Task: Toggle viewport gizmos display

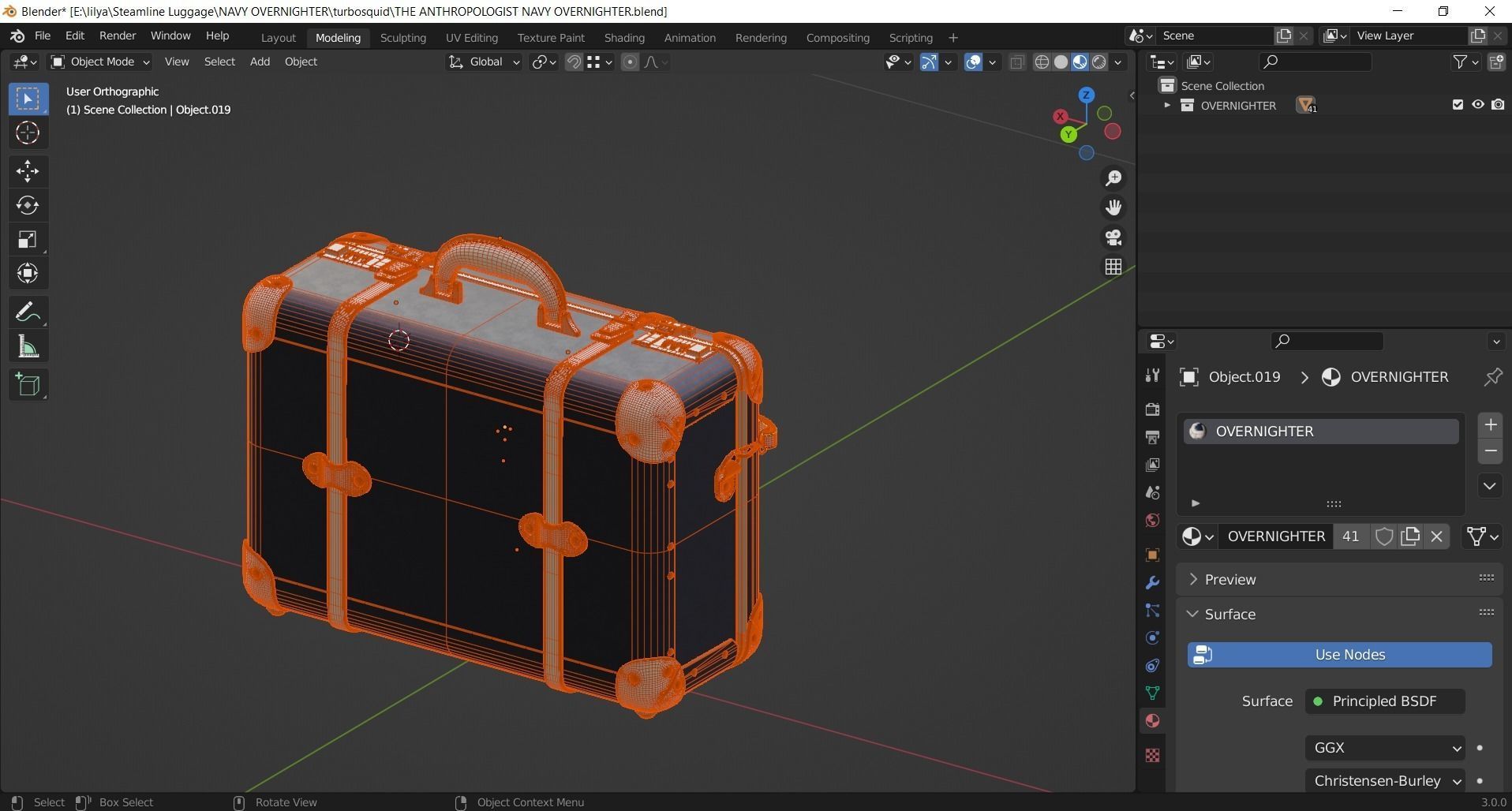Action: 929,62
